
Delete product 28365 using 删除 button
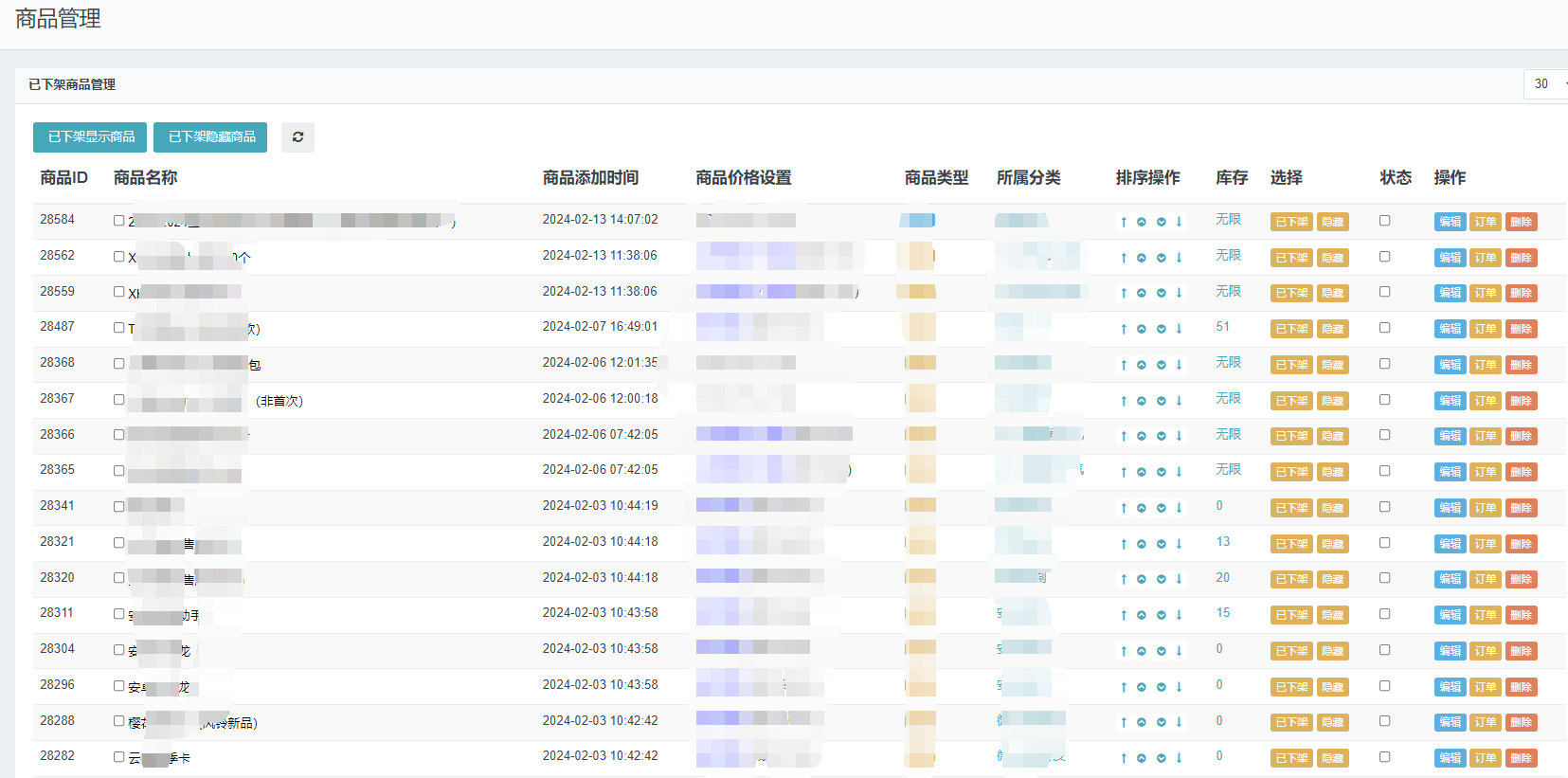[1521, 472]
